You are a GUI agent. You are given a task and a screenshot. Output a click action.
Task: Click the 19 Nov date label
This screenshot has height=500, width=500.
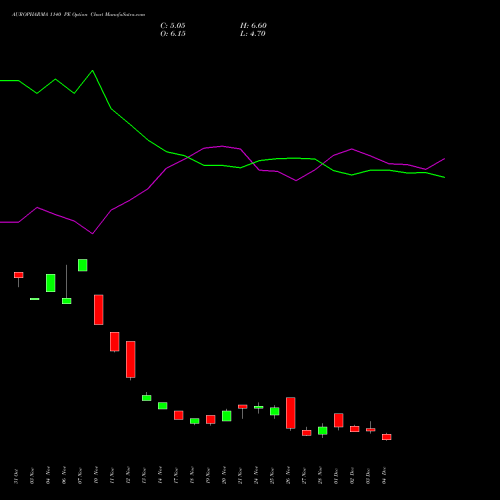click(x=208, y=476)
